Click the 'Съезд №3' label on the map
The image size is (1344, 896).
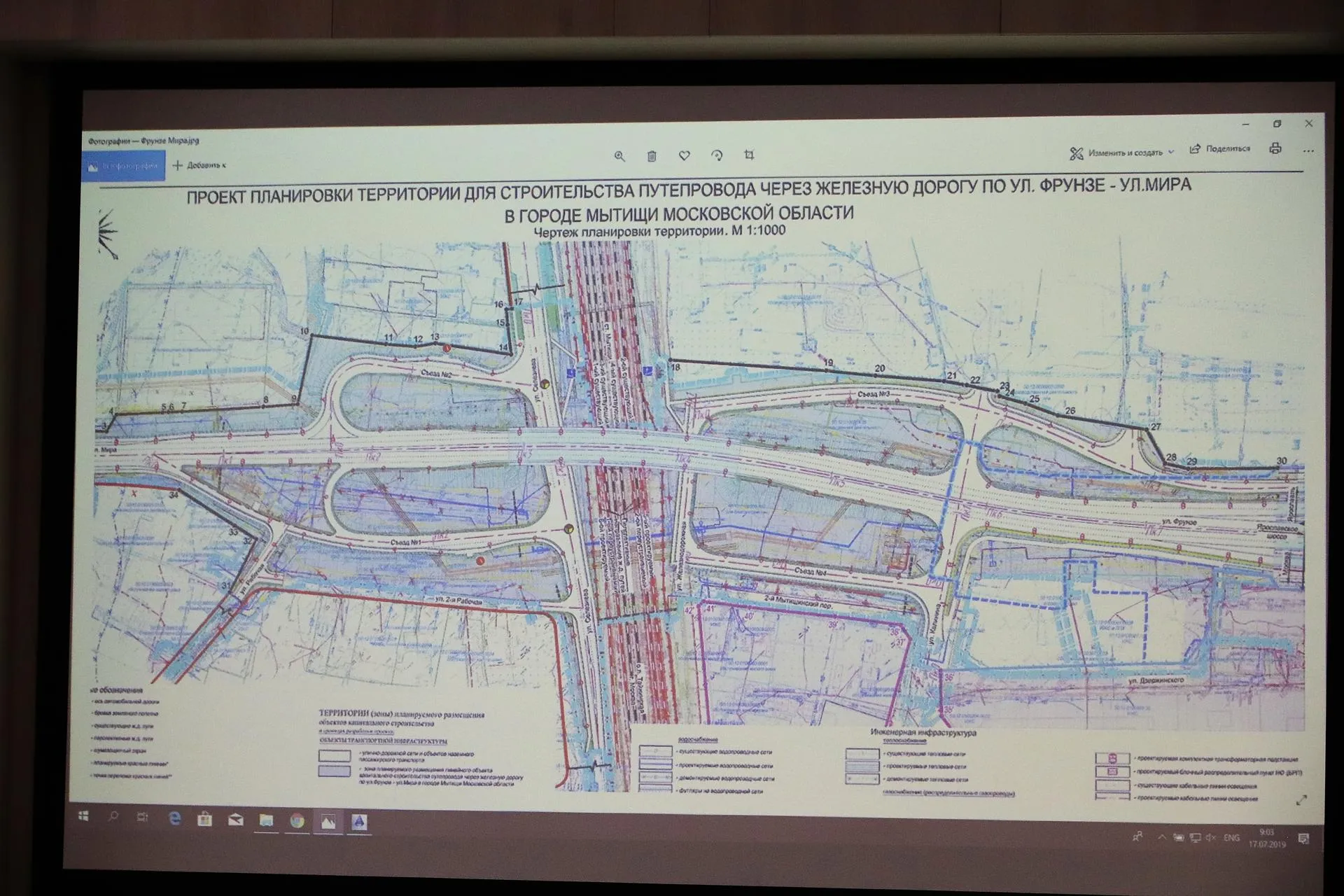pos(874,395)
